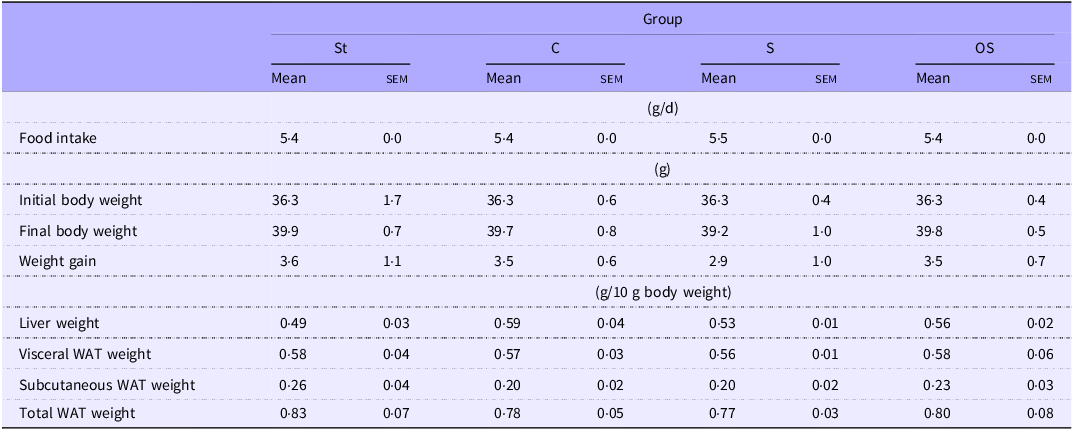This screenshot has width=1073, height=430.
Task: Click the Final body weight label
Action: [77, 231]
